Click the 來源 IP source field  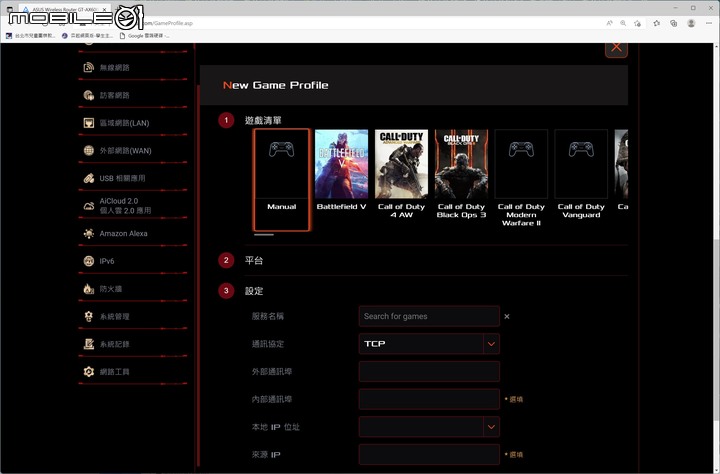pyautogui.click(x=429, y=454)
